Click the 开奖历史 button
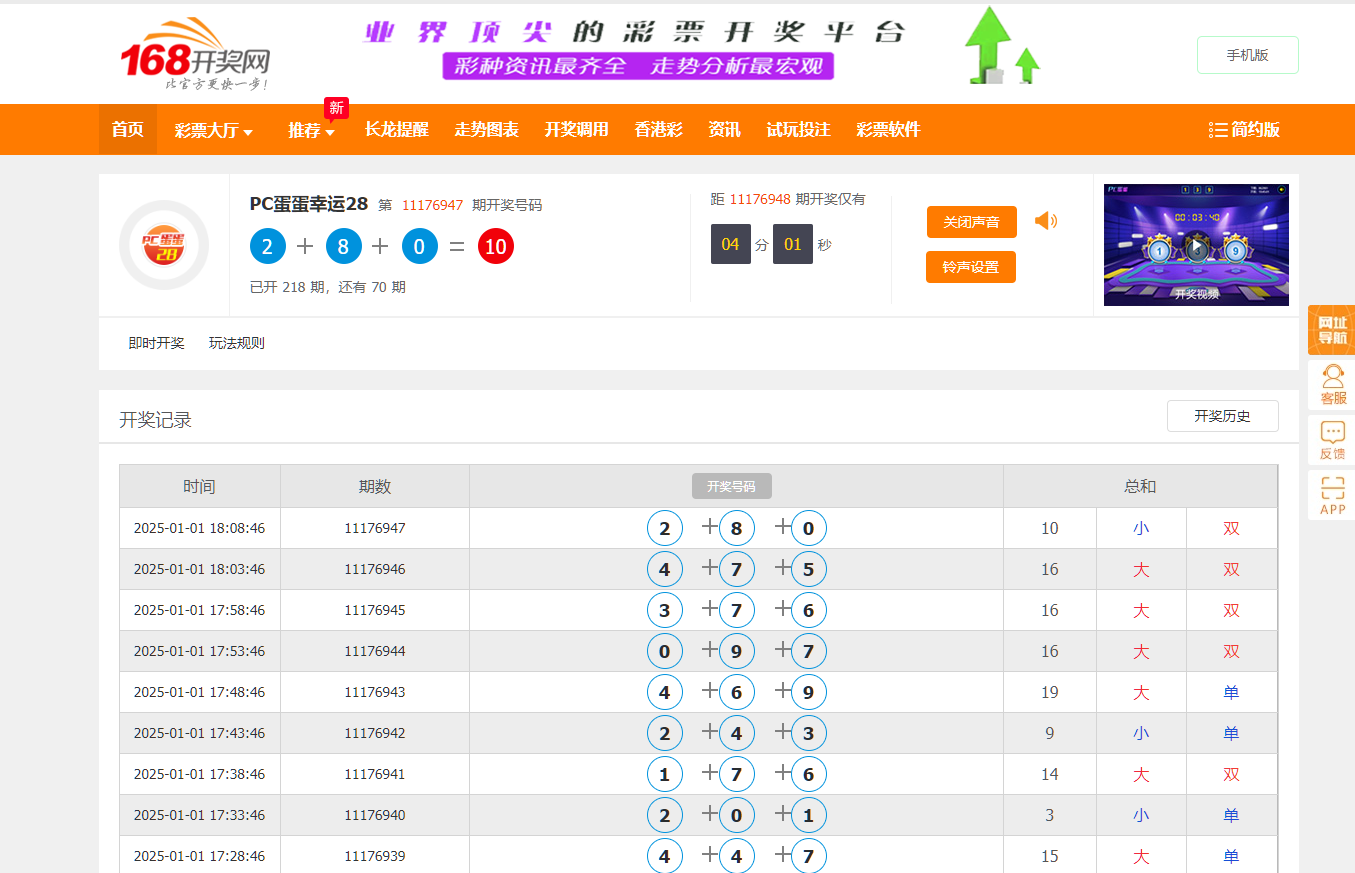This screenshot has width=1355, height=873. coord(1222,416)
